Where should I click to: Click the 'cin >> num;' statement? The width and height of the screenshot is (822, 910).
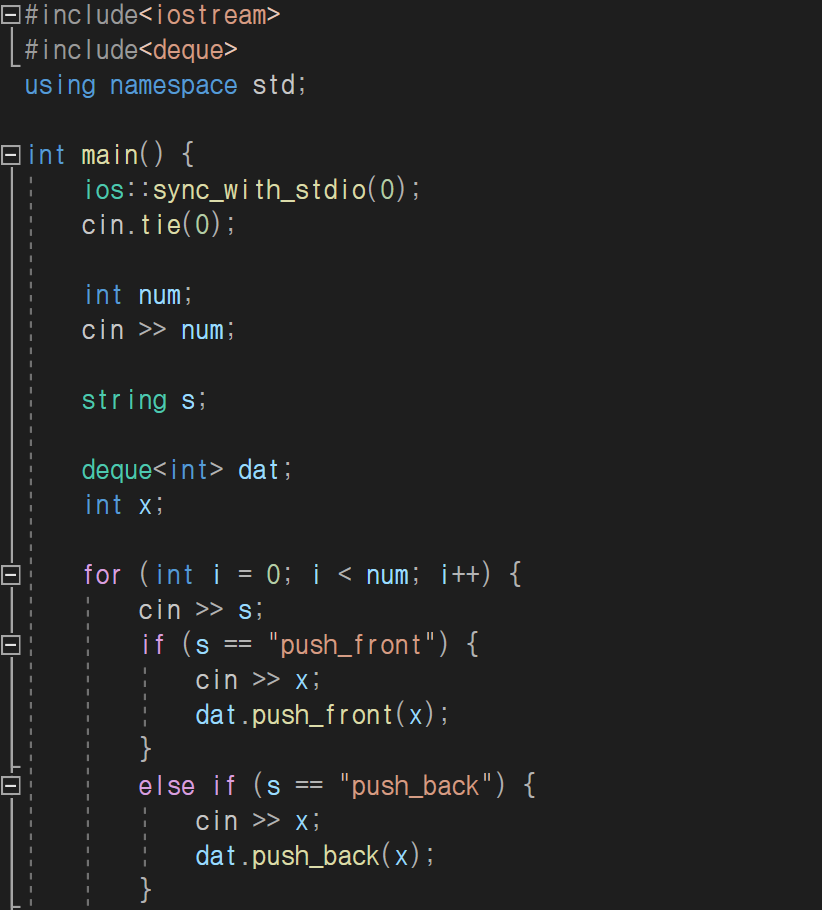coord(158,331)
